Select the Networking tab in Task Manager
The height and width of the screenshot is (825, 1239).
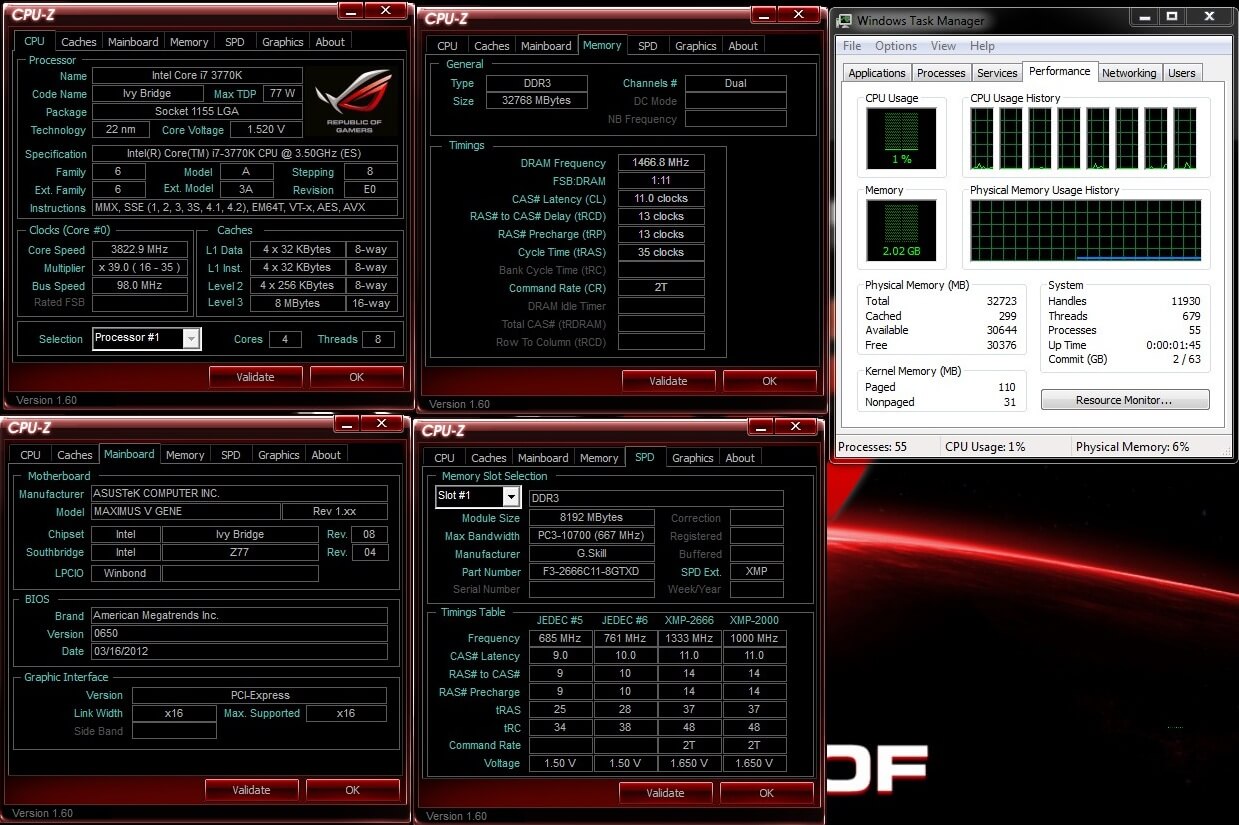click(1129, 73)
